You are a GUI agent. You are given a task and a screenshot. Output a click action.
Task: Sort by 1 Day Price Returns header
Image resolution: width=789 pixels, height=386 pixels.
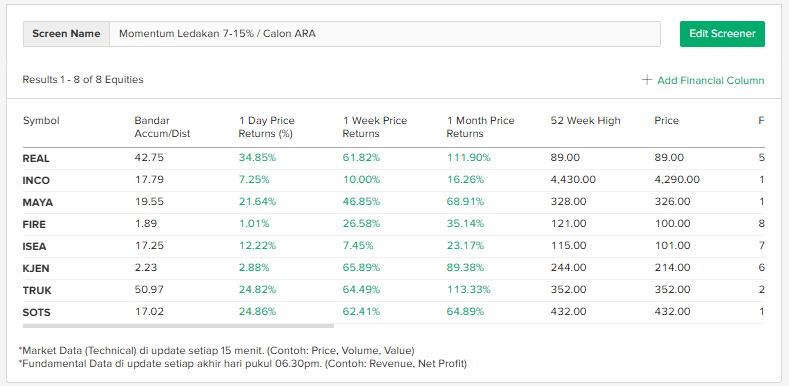pos(266,127)
